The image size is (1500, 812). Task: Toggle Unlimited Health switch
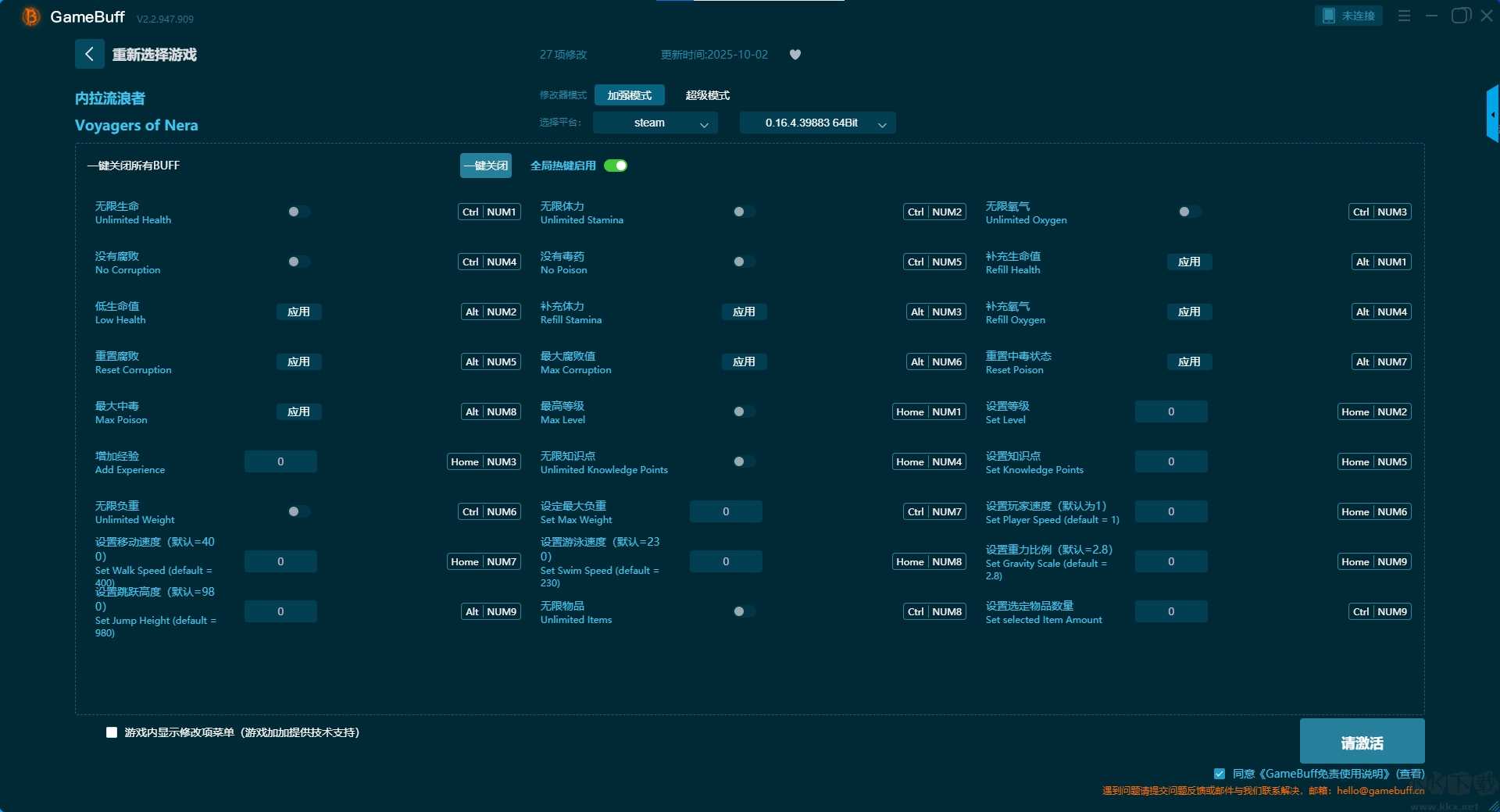click(298, 212)
